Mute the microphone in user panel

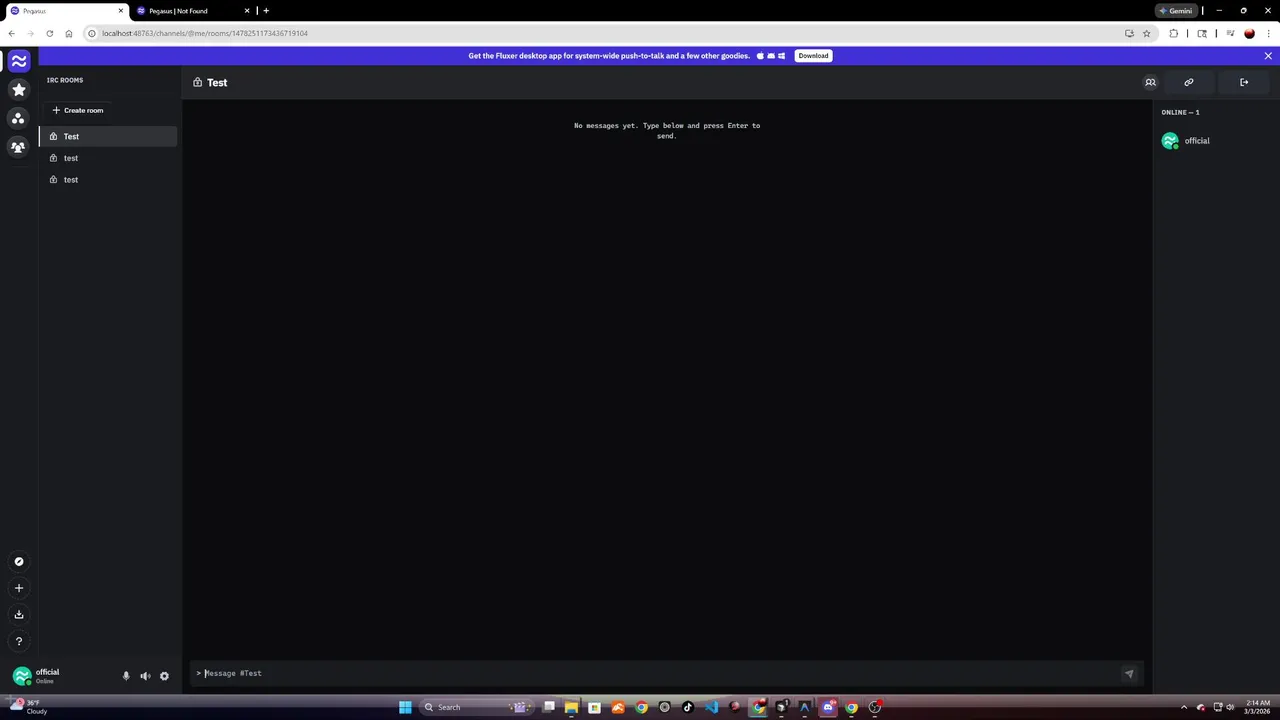[x=126, y=676]
